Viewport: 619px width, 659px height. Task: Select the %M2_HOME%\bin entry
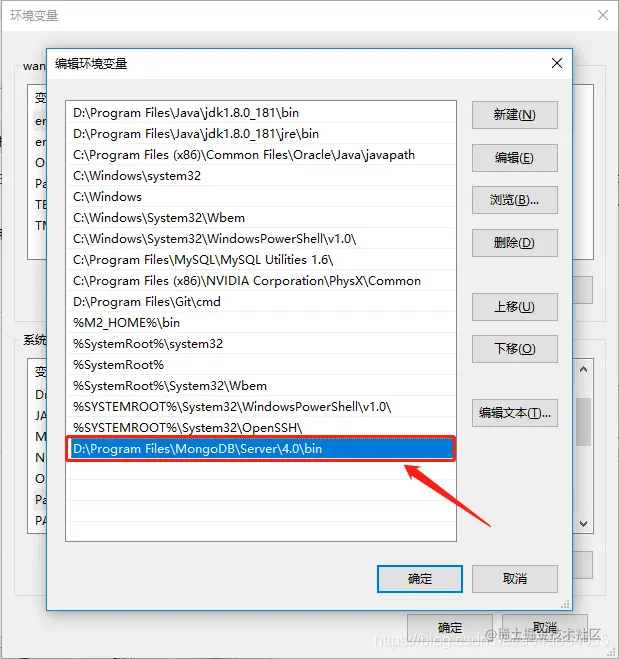[x=261, y=322]
